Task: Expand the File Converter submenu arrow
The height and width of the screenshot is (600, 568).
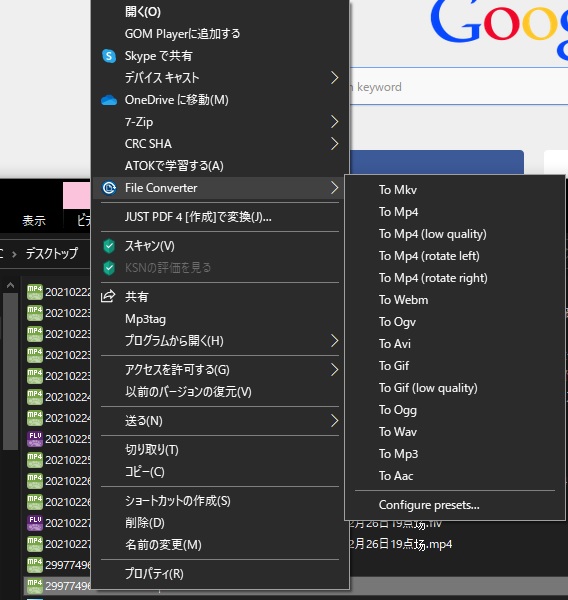Action: [335, 188]
